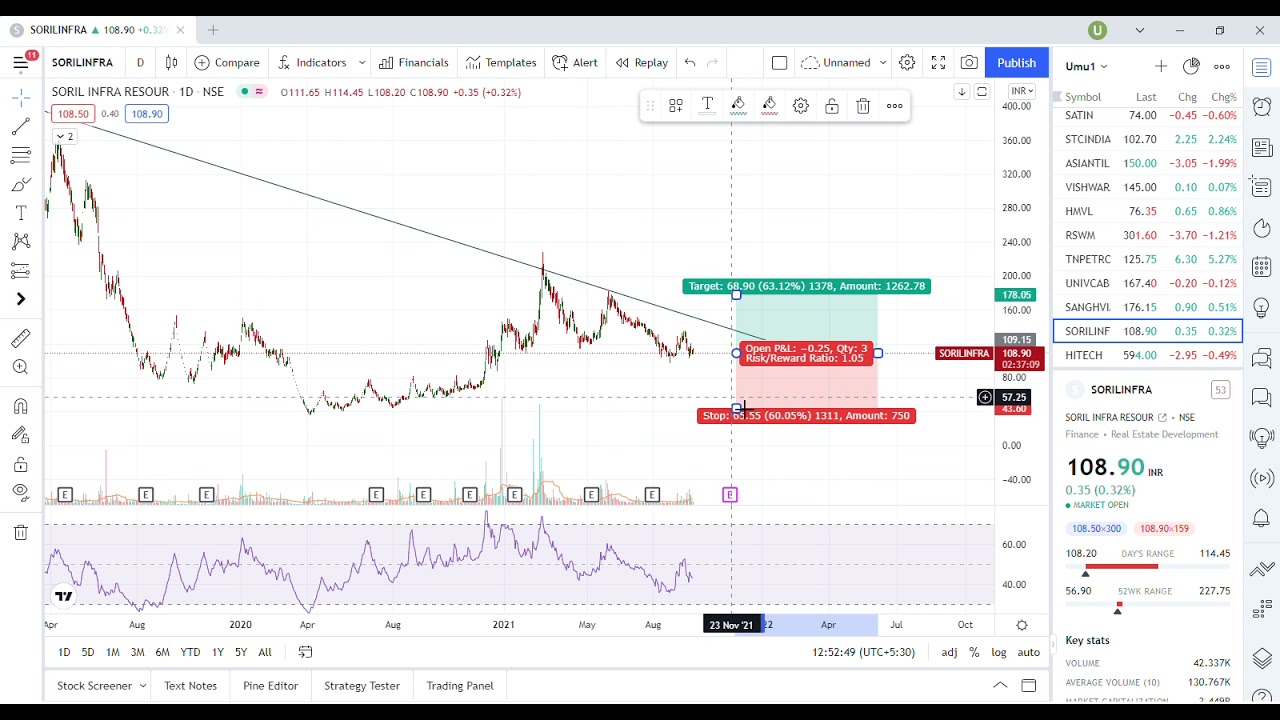This screenshot has height=720, width=1280.
Task: Open the go to date icon
Action: coord(305,652)
